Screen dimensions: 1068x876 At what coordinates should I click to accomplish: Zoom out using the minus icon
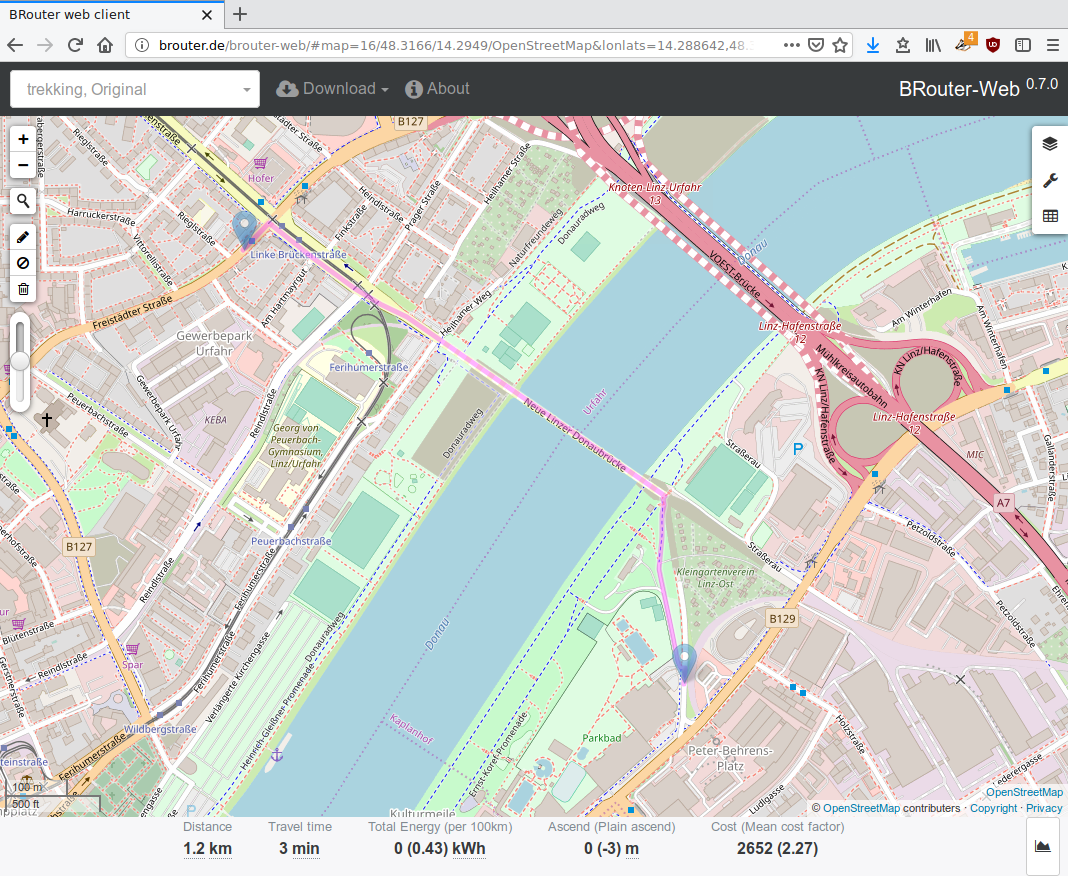[x=21, y=164]
